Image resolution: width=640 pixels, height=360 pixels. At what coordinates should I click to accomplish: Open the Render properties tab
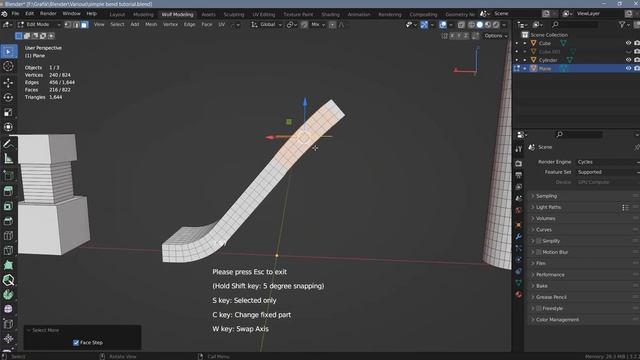click(x=518, y=164)
